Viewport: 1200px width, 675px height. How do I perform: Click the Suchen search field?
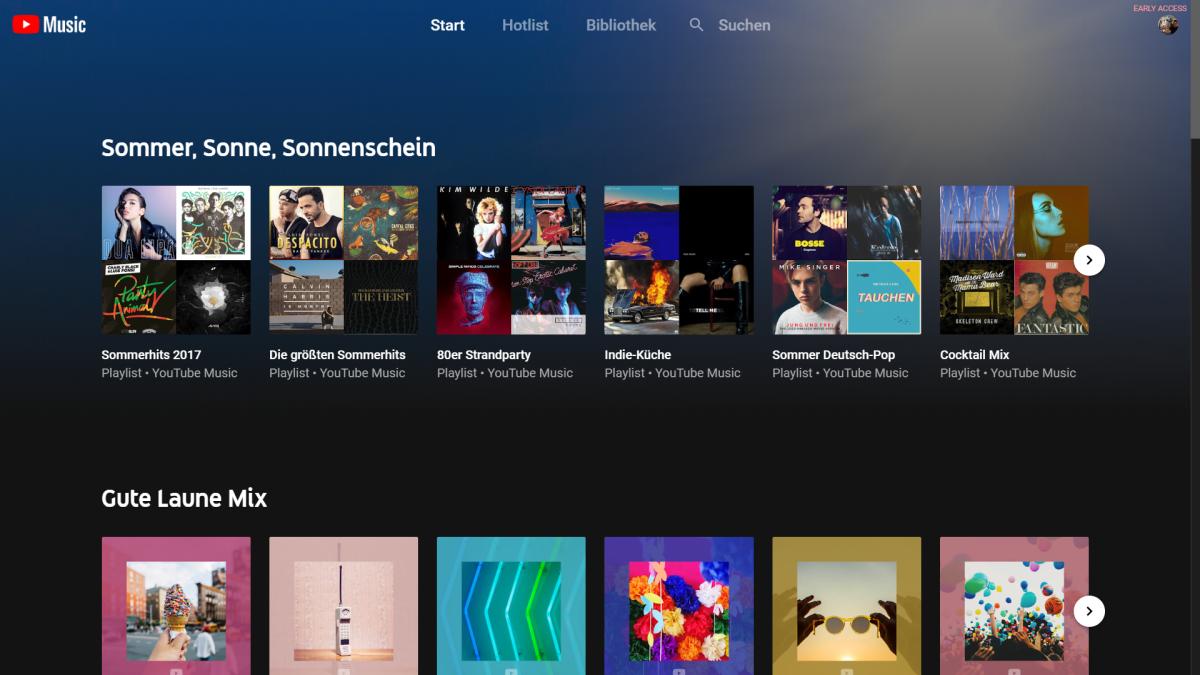(744, 25)
